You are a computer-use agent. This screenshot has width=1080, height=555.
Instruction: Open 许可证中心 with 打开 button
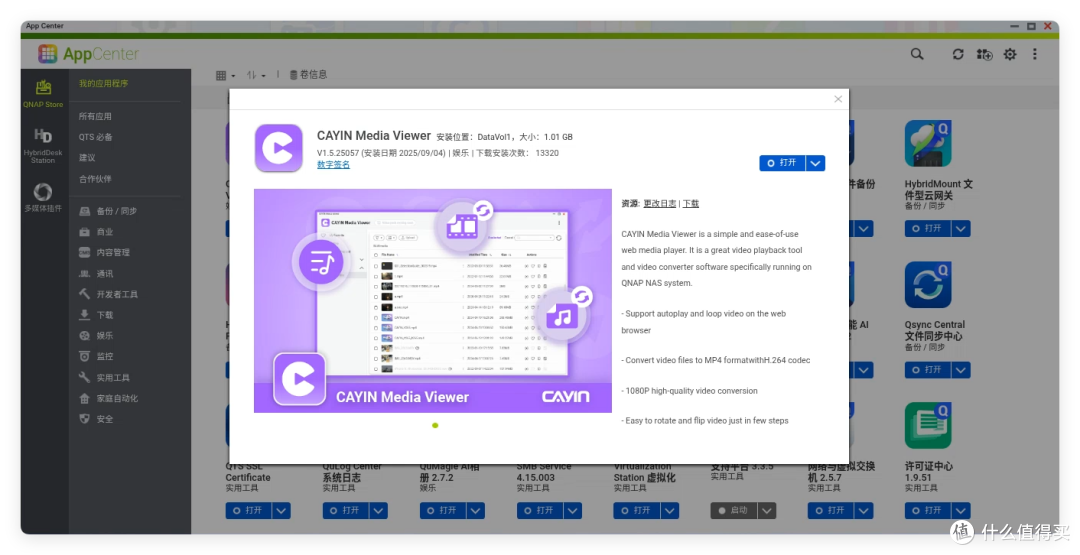(x=928, y=510)
